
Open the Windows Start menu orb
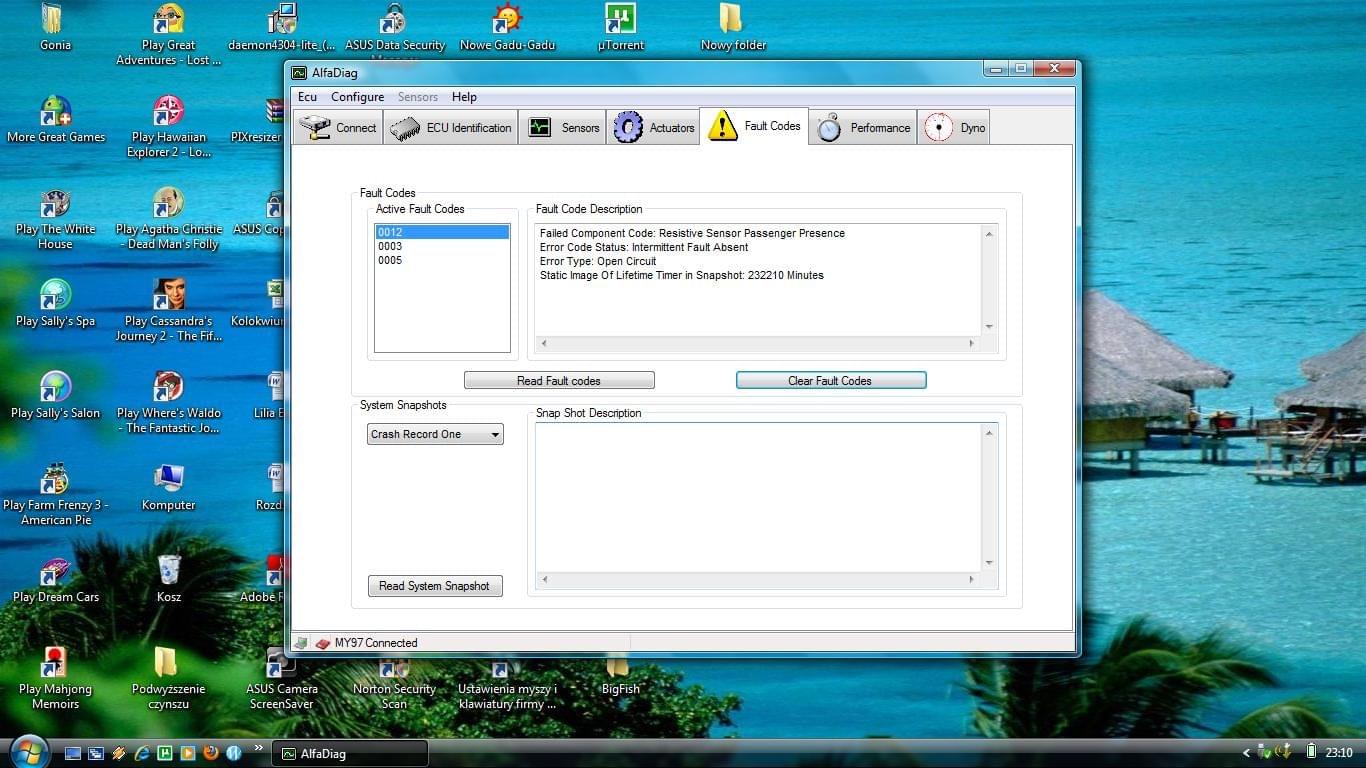pyautogui.click(x=28, y=752)
